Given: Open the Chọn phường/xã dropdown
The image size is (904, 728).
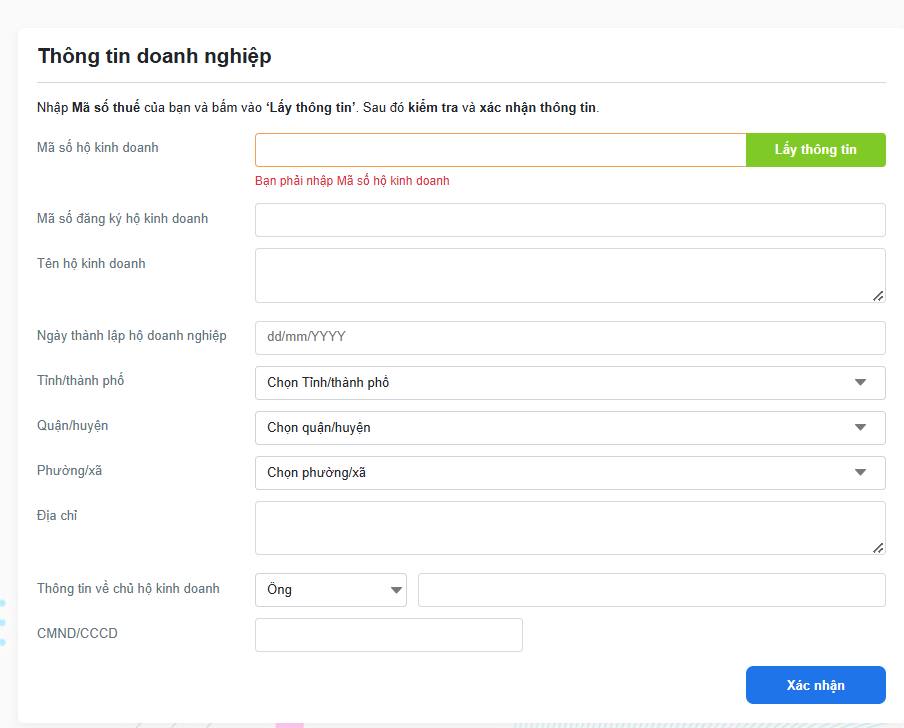Looking at the screenshot, I should pyautogui.click(x=570, y=473).
